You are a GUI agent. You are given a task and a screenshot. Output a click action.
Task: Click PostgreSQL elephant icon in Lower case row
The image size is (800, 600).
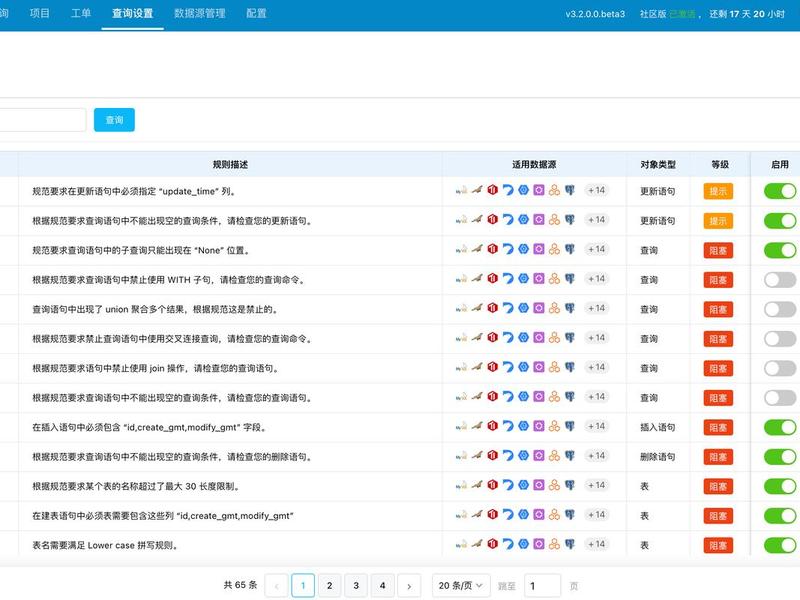(570, 544)
